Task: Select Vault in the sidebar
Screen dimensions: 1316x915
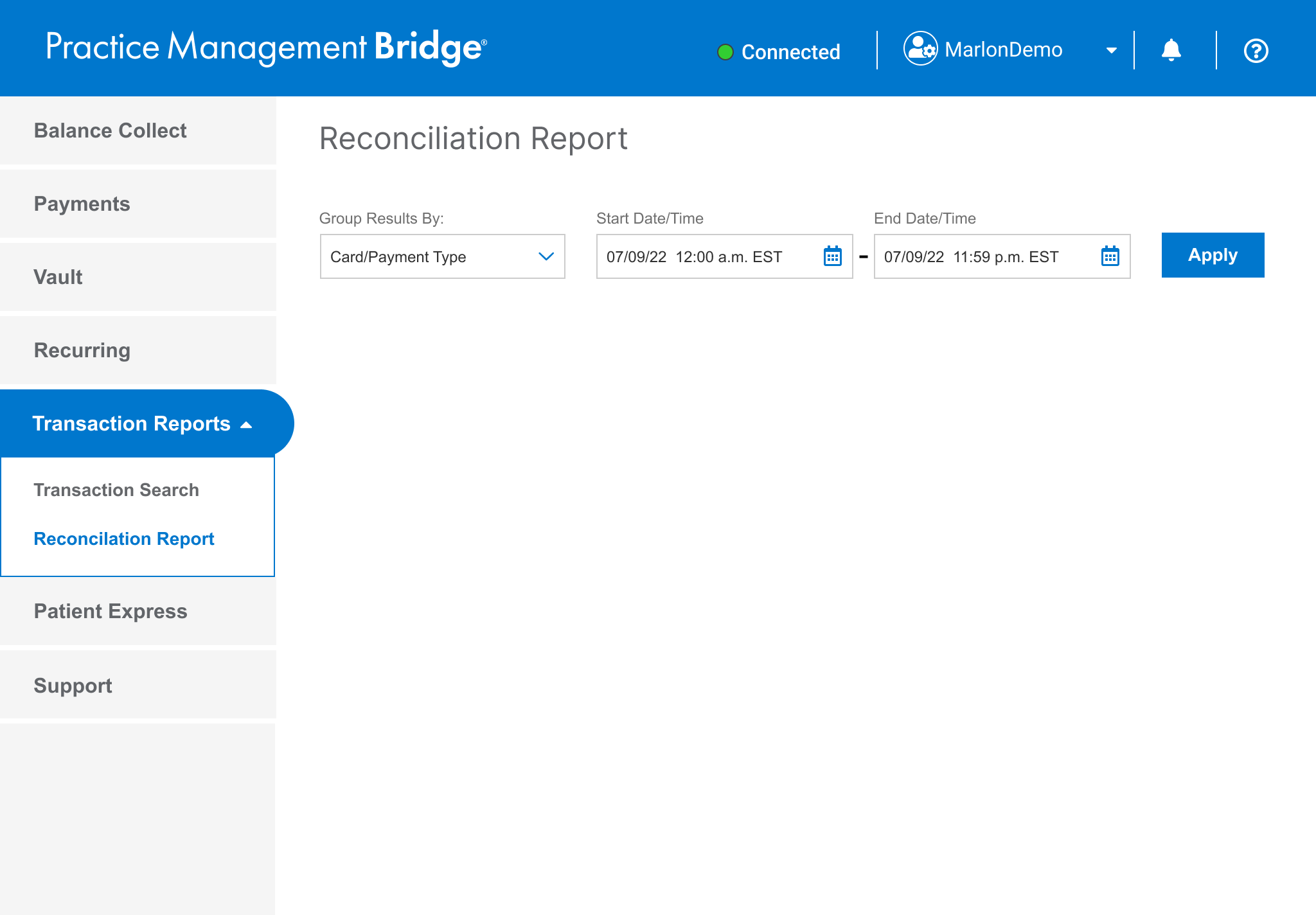Action: (x=58, y=277)
